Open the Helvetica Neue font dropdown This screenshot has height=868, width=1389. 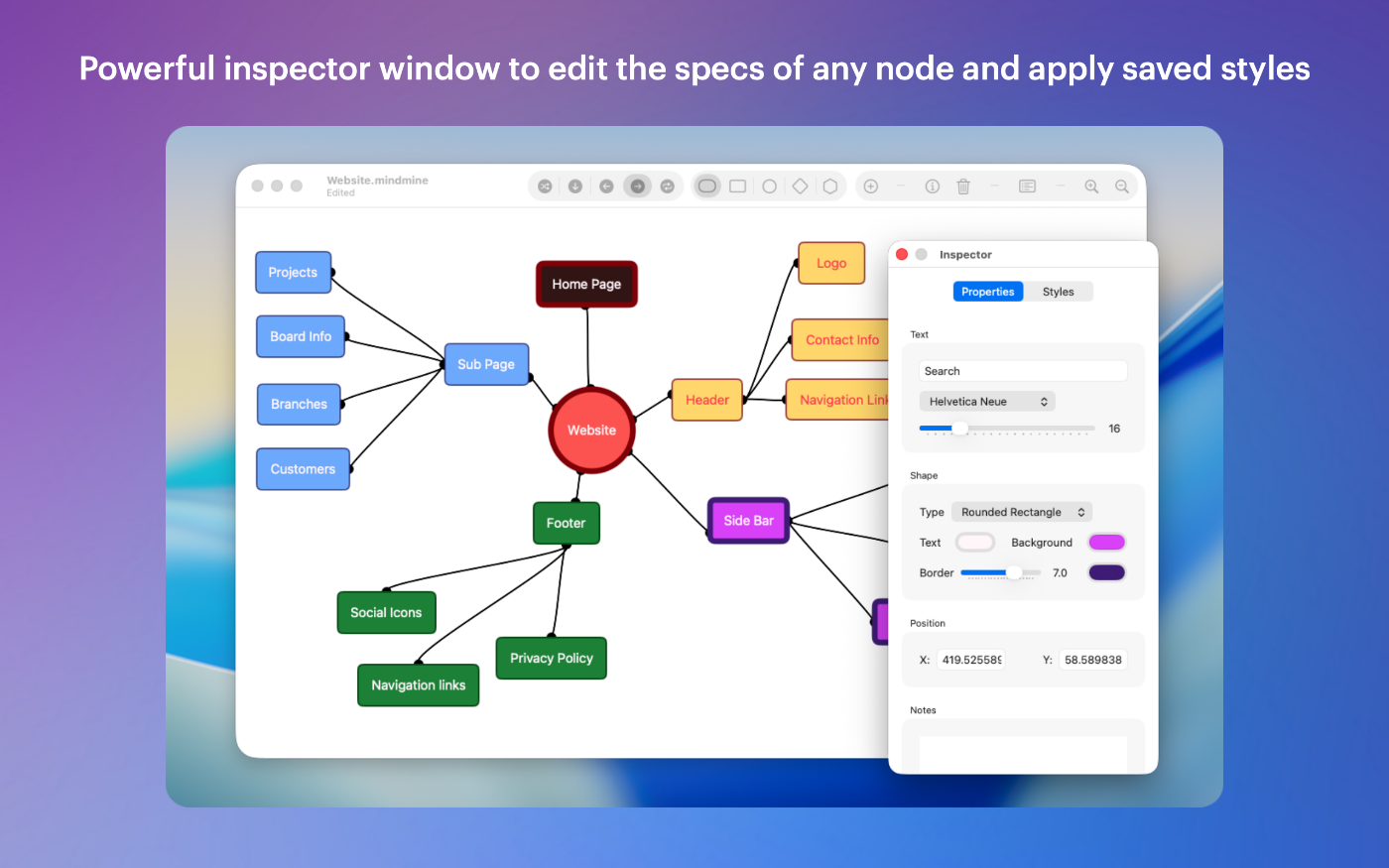(x=986, y=402)
